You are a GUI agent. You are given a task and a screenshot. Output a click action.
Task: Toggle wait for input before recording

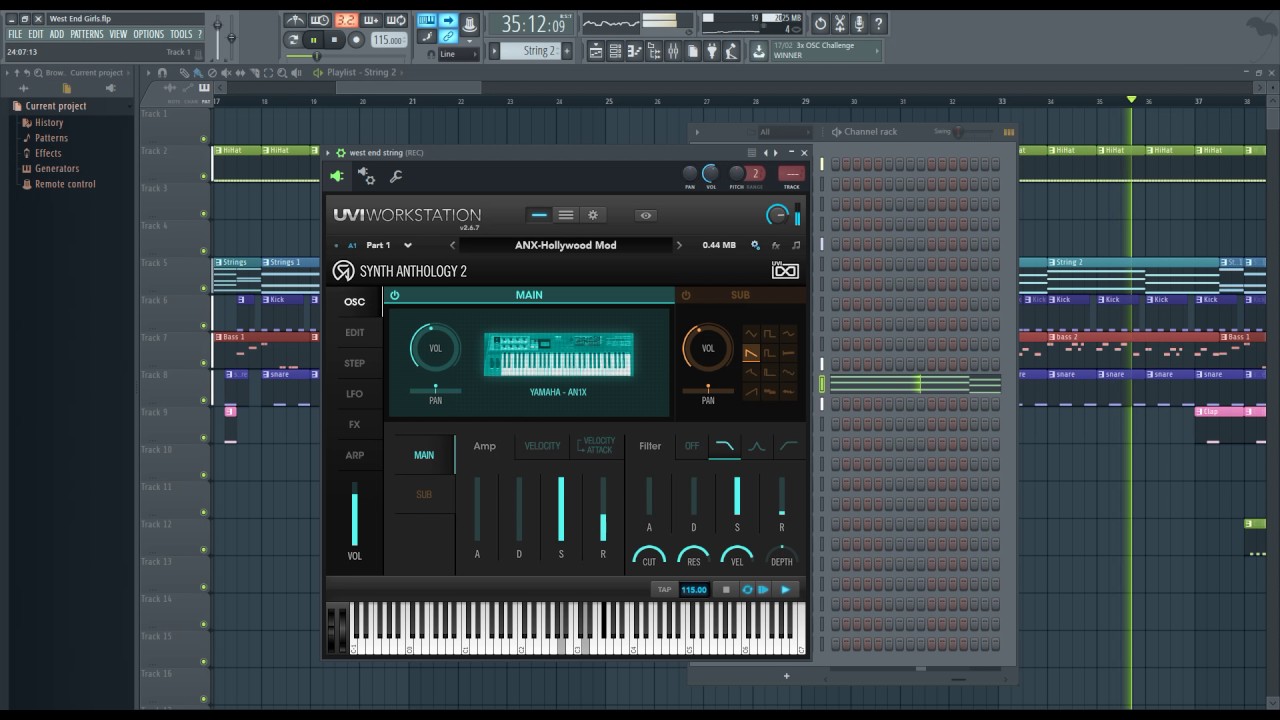point(320,21)
